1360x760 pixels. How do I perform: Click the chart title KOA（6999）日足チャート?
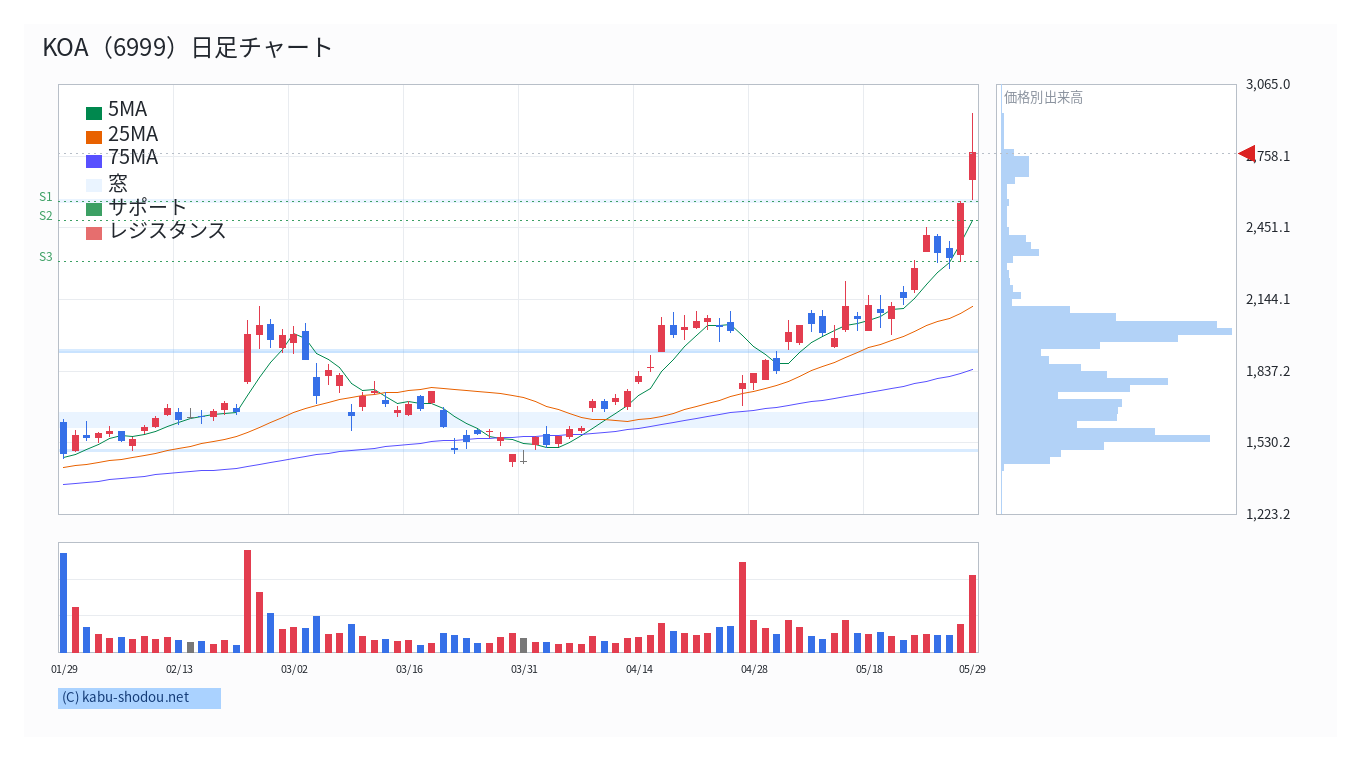(187, 47)
